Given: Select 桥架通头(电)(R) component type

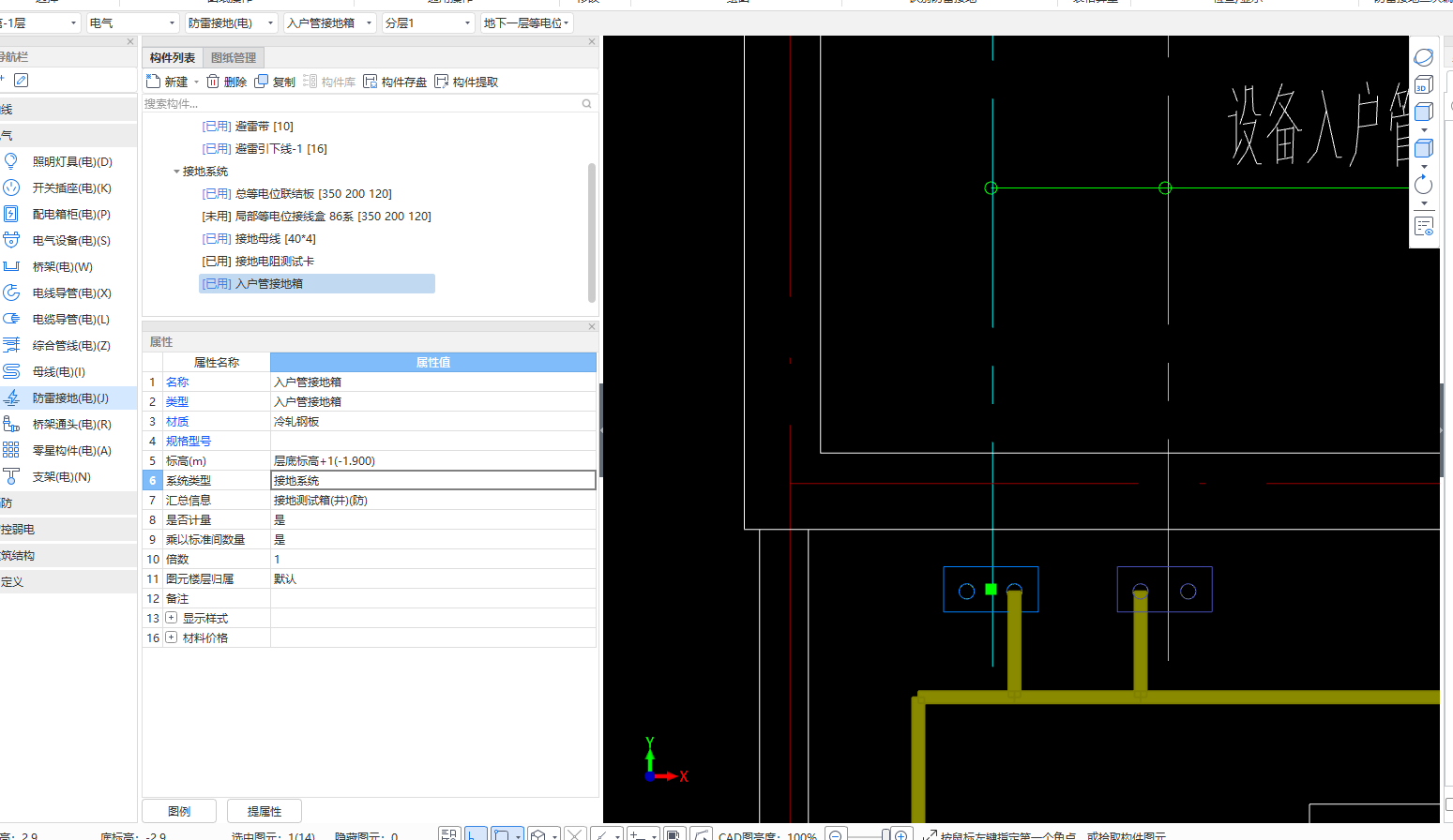Looking at the screenshot, I should pos(68,424).
